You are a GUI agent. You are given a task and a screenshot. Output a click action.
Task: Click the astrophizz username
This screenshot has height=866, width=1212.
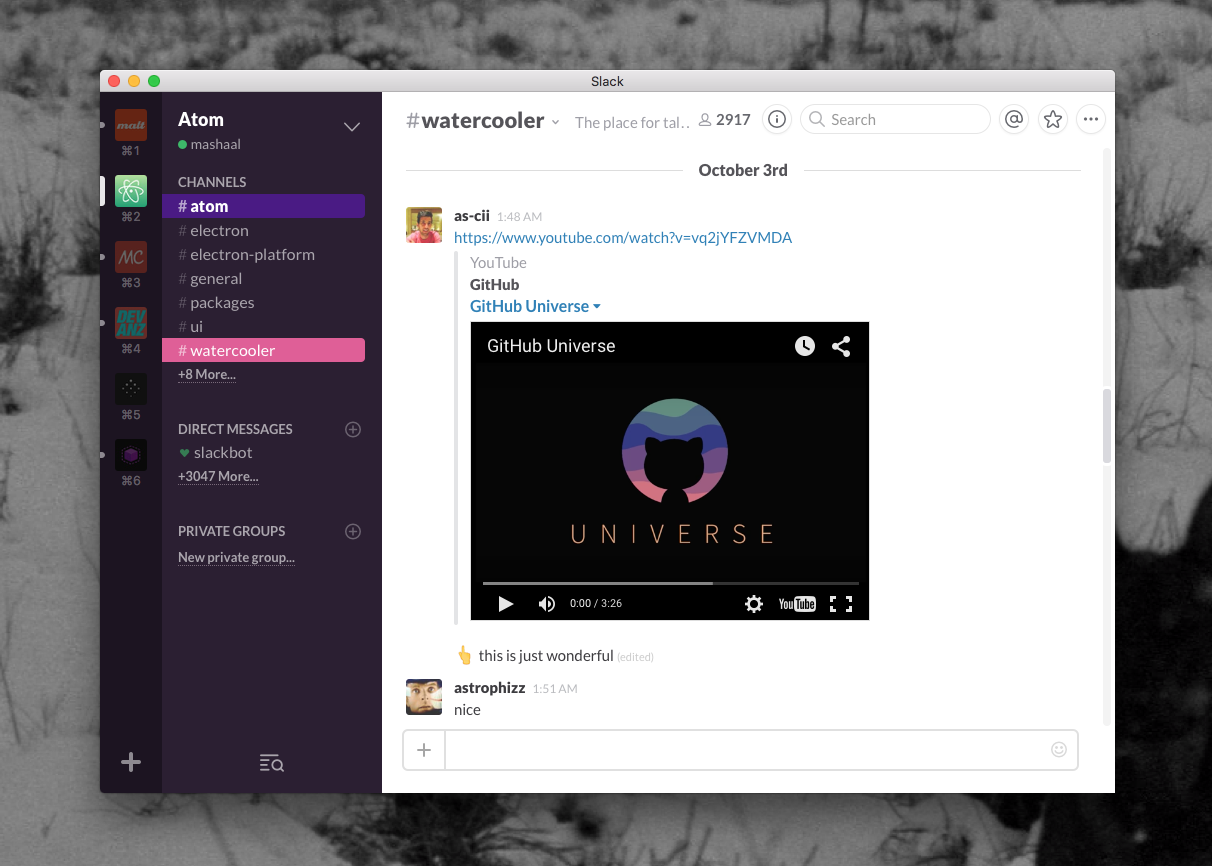pyautogui.click(x=490, y=688)
